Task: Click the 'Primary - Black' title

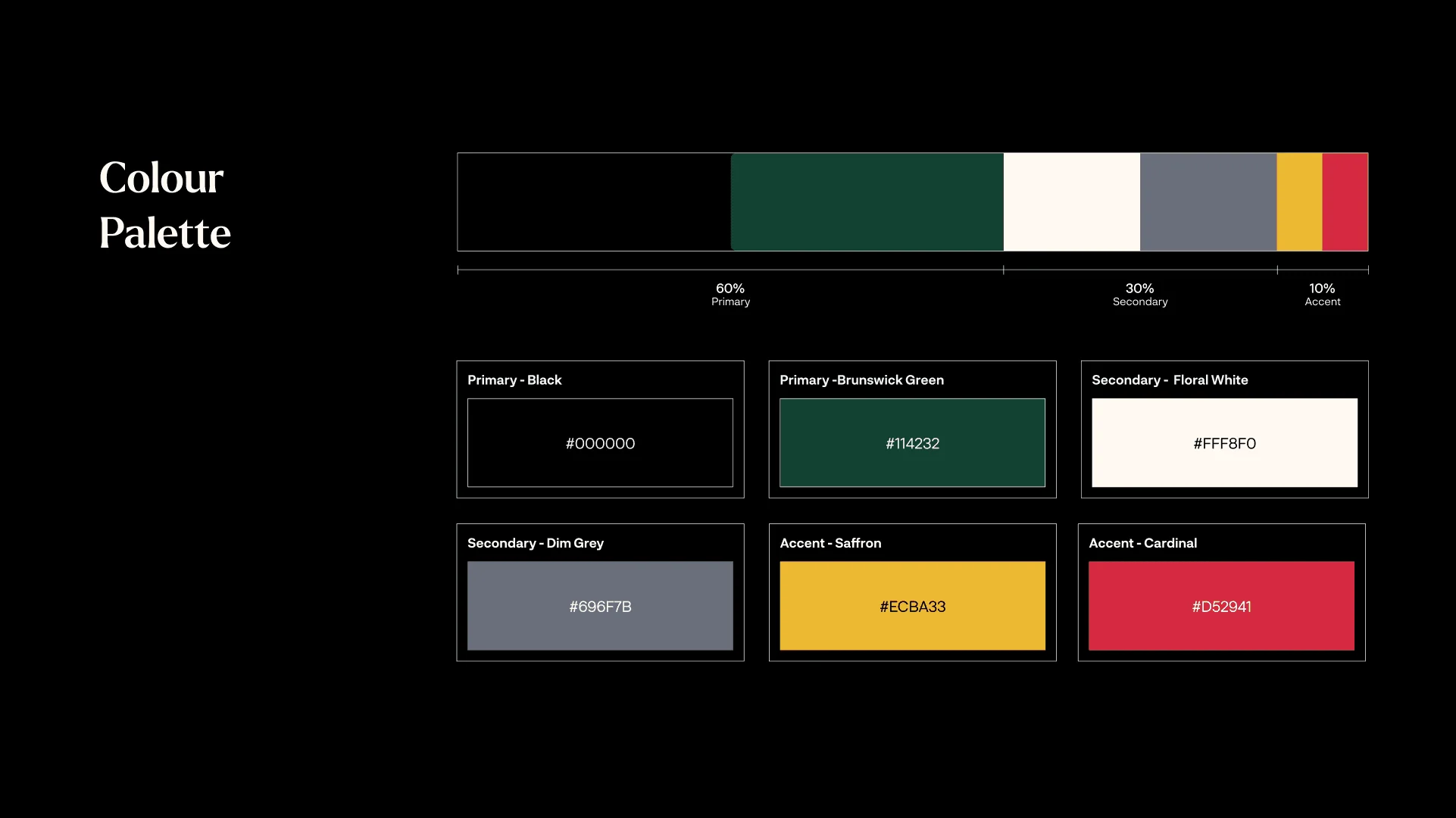Action: click(514, 380)
